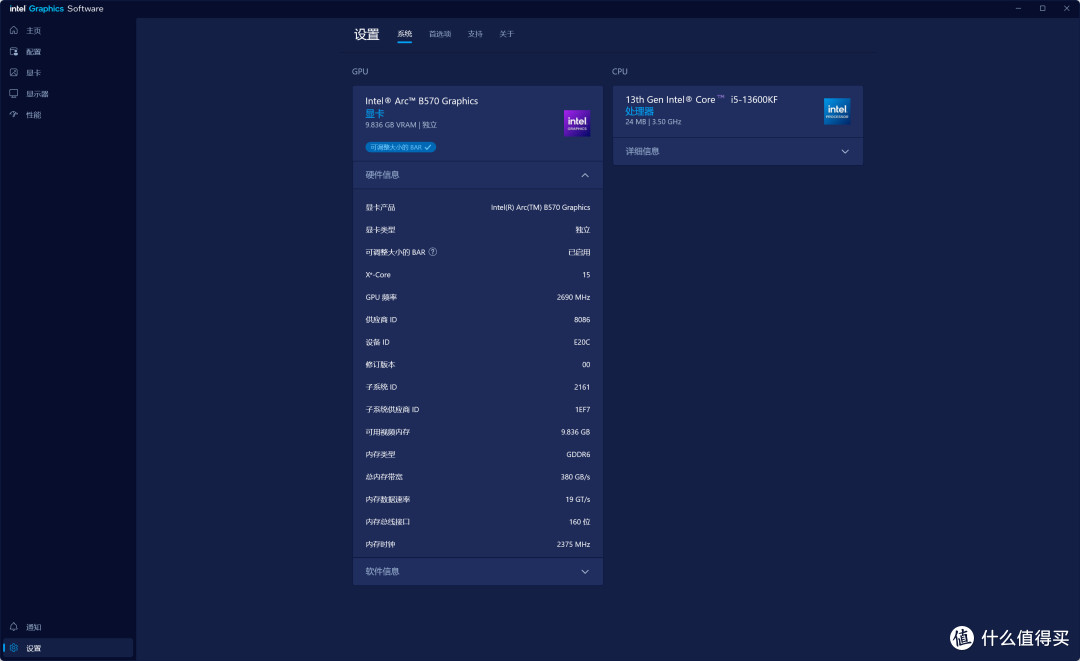This screenshot has width=1080, height=661.
Task: Click the 9.836 GB VRAM | 独立 subtitle
Action: point(401,125)
